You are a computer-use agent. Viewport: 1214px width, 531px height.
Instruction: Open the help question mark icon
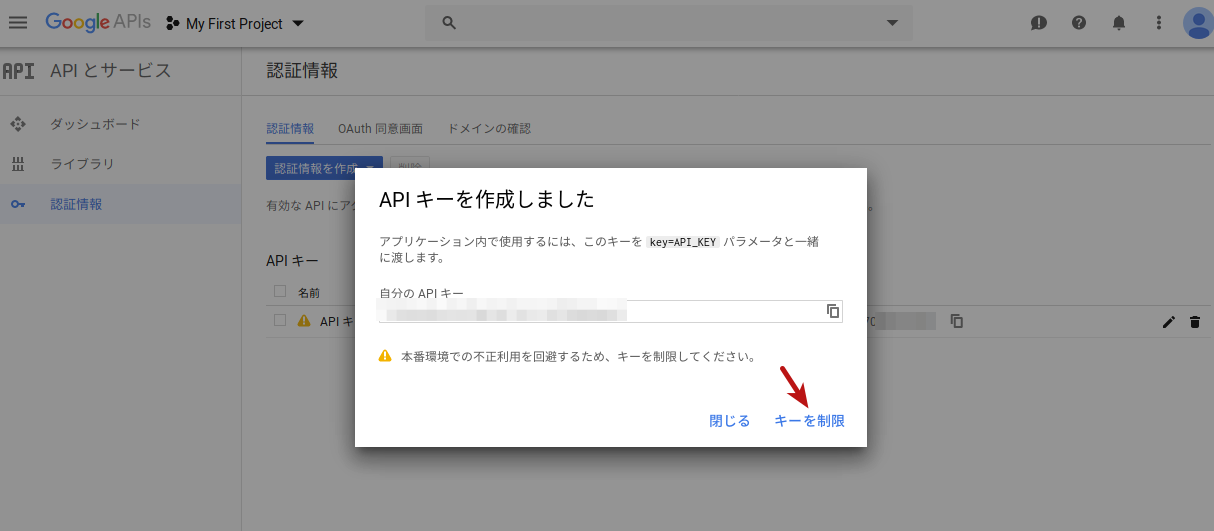click(x=1079, y=23)
